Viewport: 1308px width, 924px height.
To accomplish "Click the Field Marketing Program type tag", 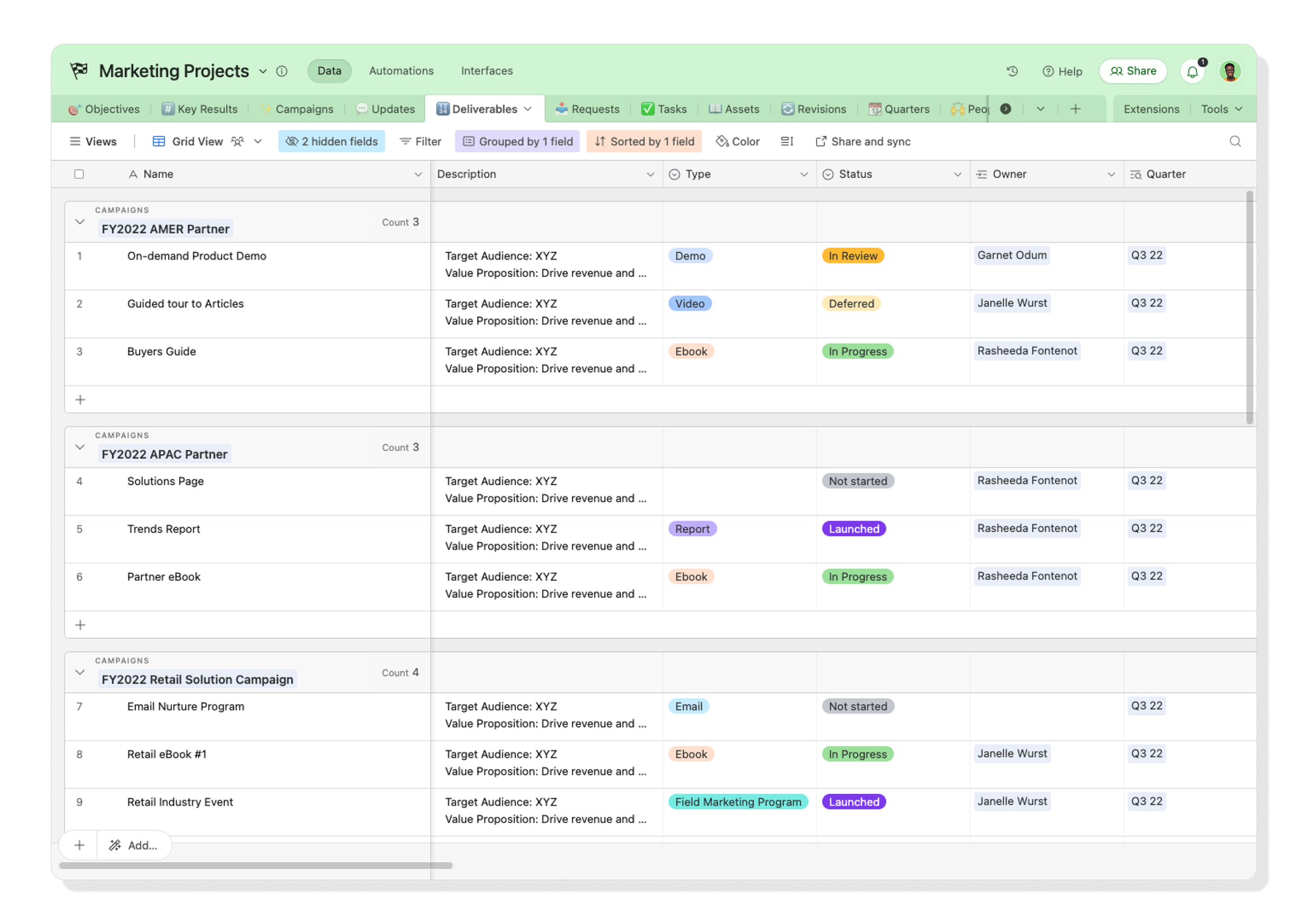I will [737, 801].
